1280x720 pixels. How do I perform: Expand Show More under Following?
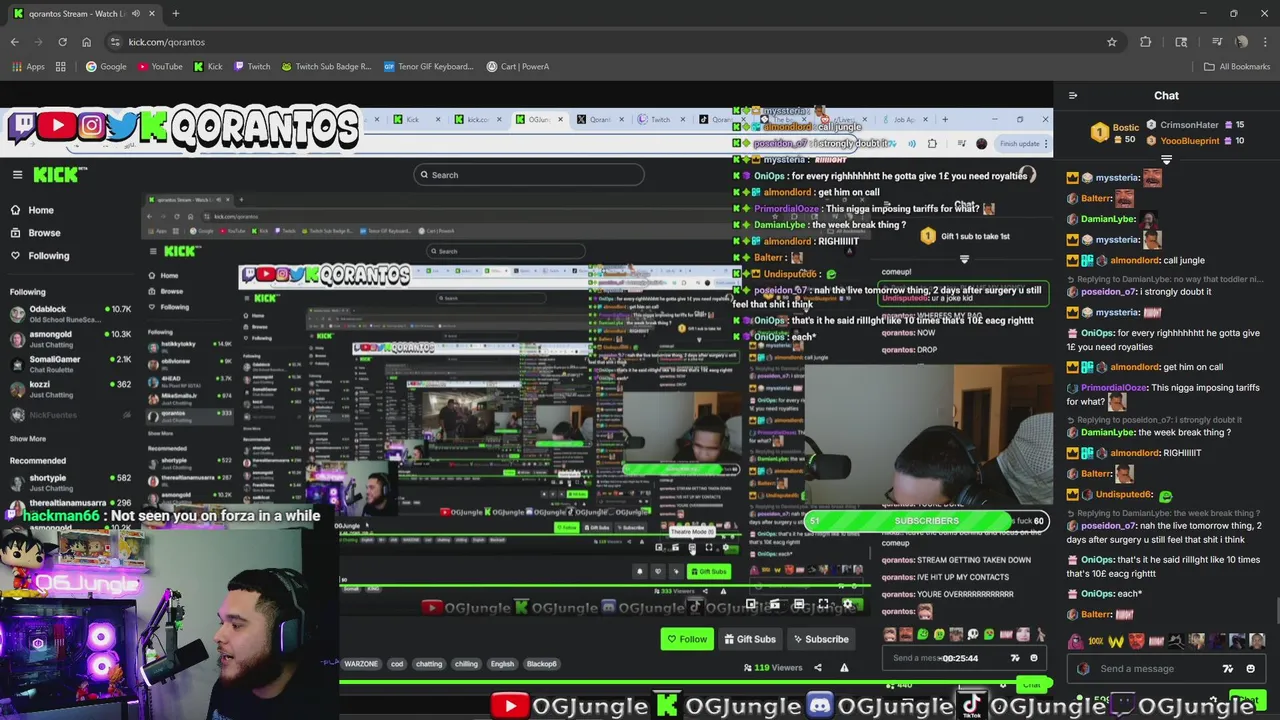27,439
